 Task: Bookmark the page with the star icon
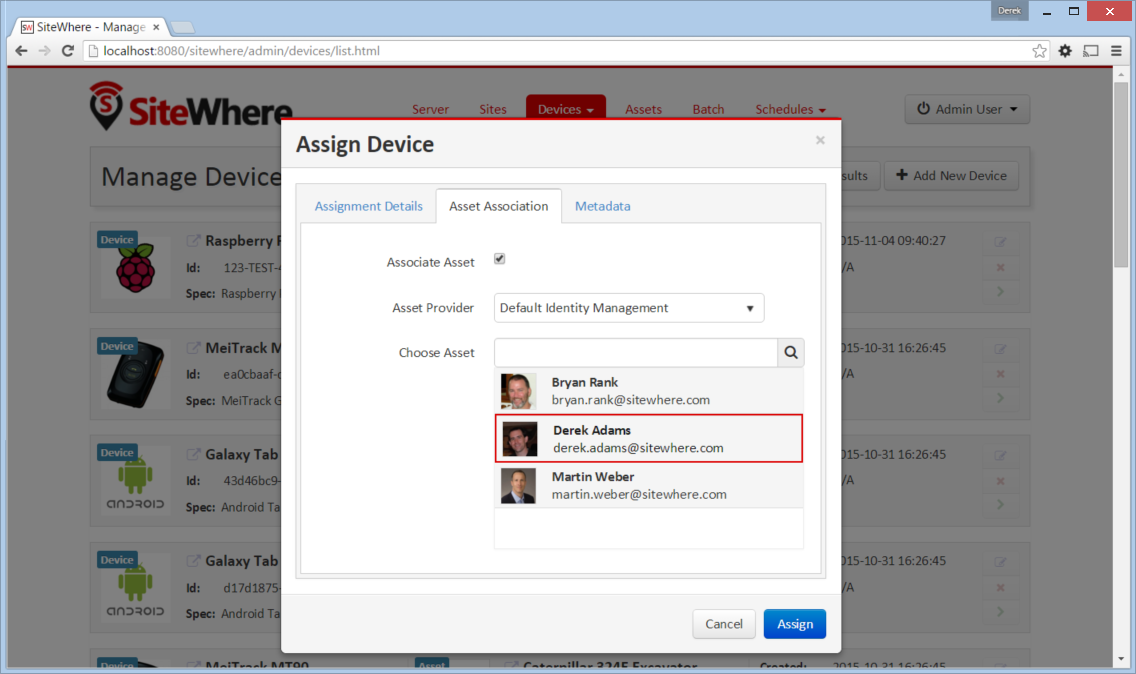tap(1040, 51)
